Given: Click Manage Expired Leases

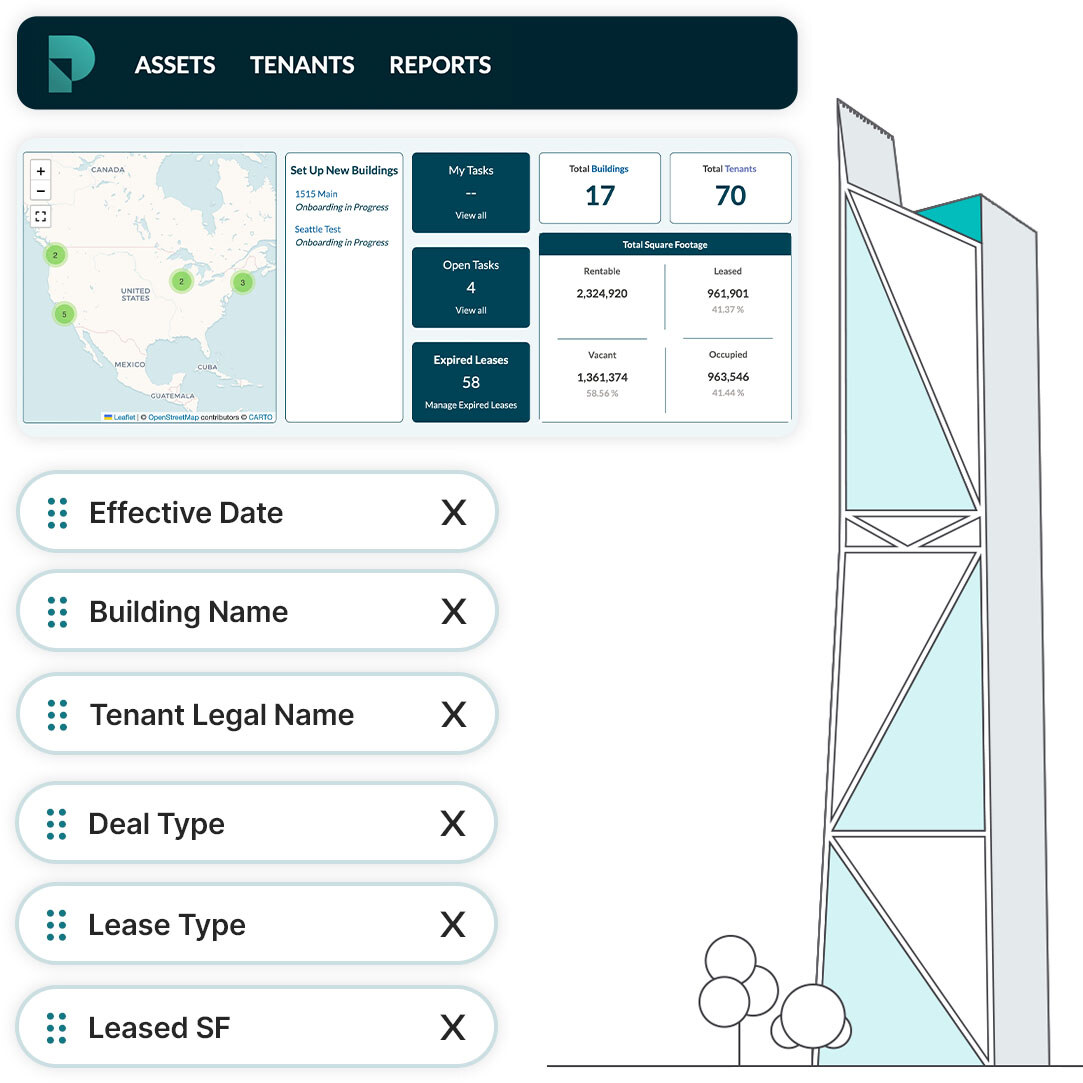Looking at the screenshot, I should (471, 405).
